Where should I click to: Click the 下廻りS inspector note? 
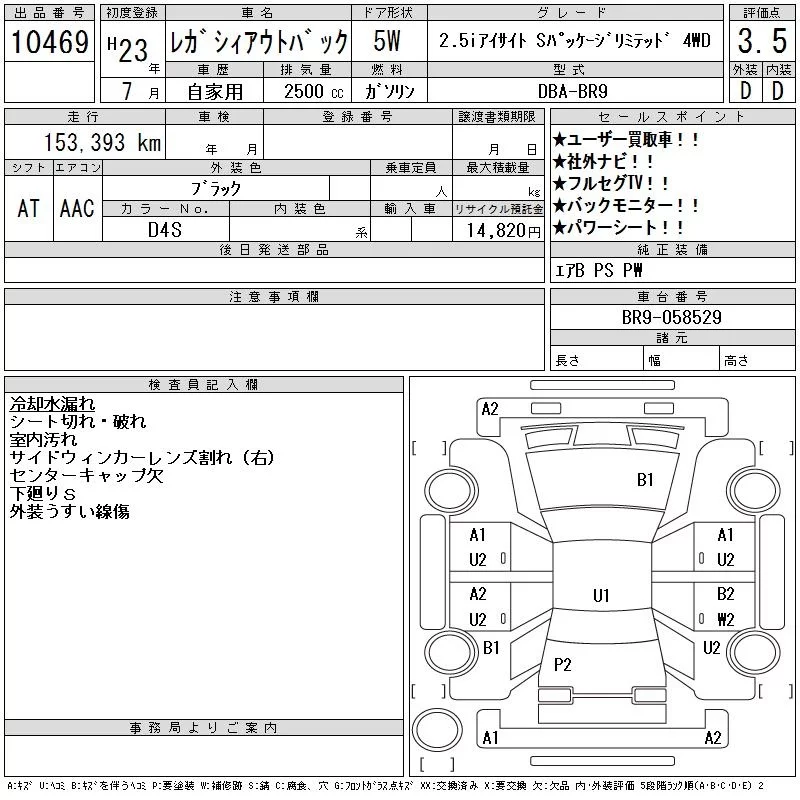pyautogui.click(x=43, y=493)
